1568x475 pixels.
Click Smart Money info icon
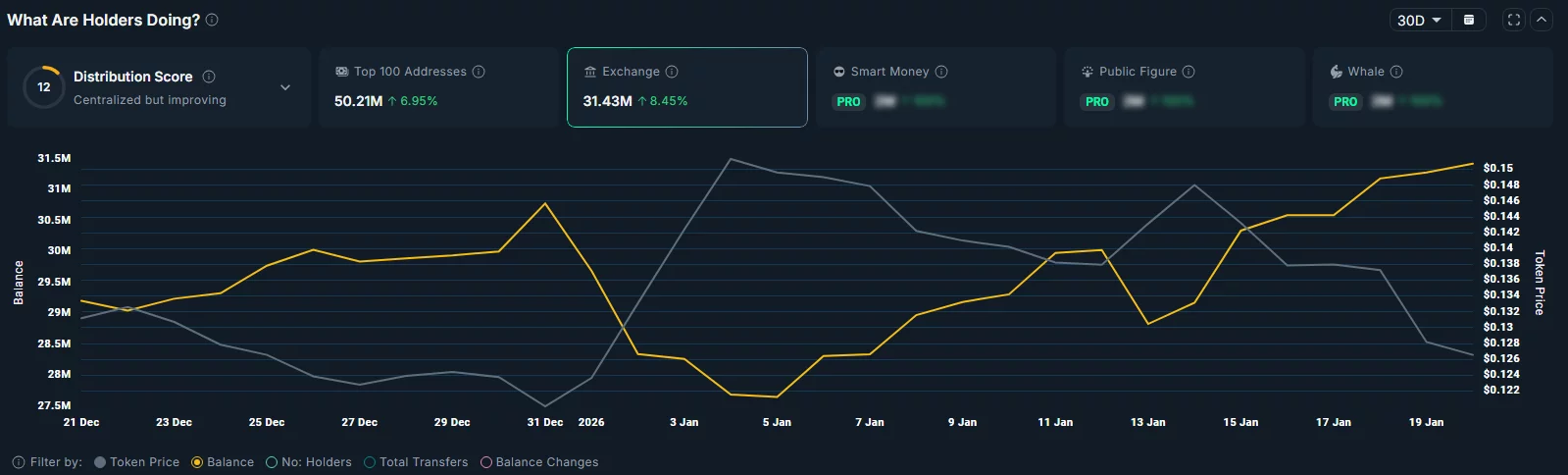[941, 72]
